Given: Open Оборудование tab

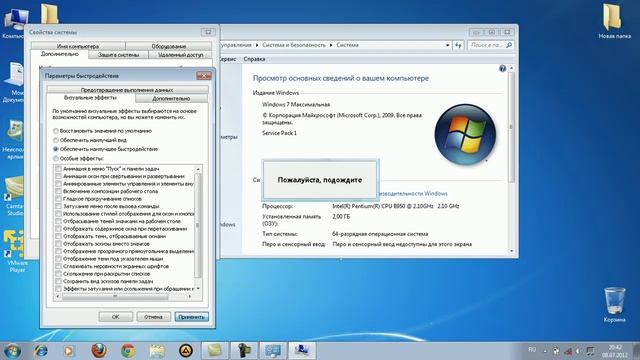Looking at the screenshot, I should 169,46.
